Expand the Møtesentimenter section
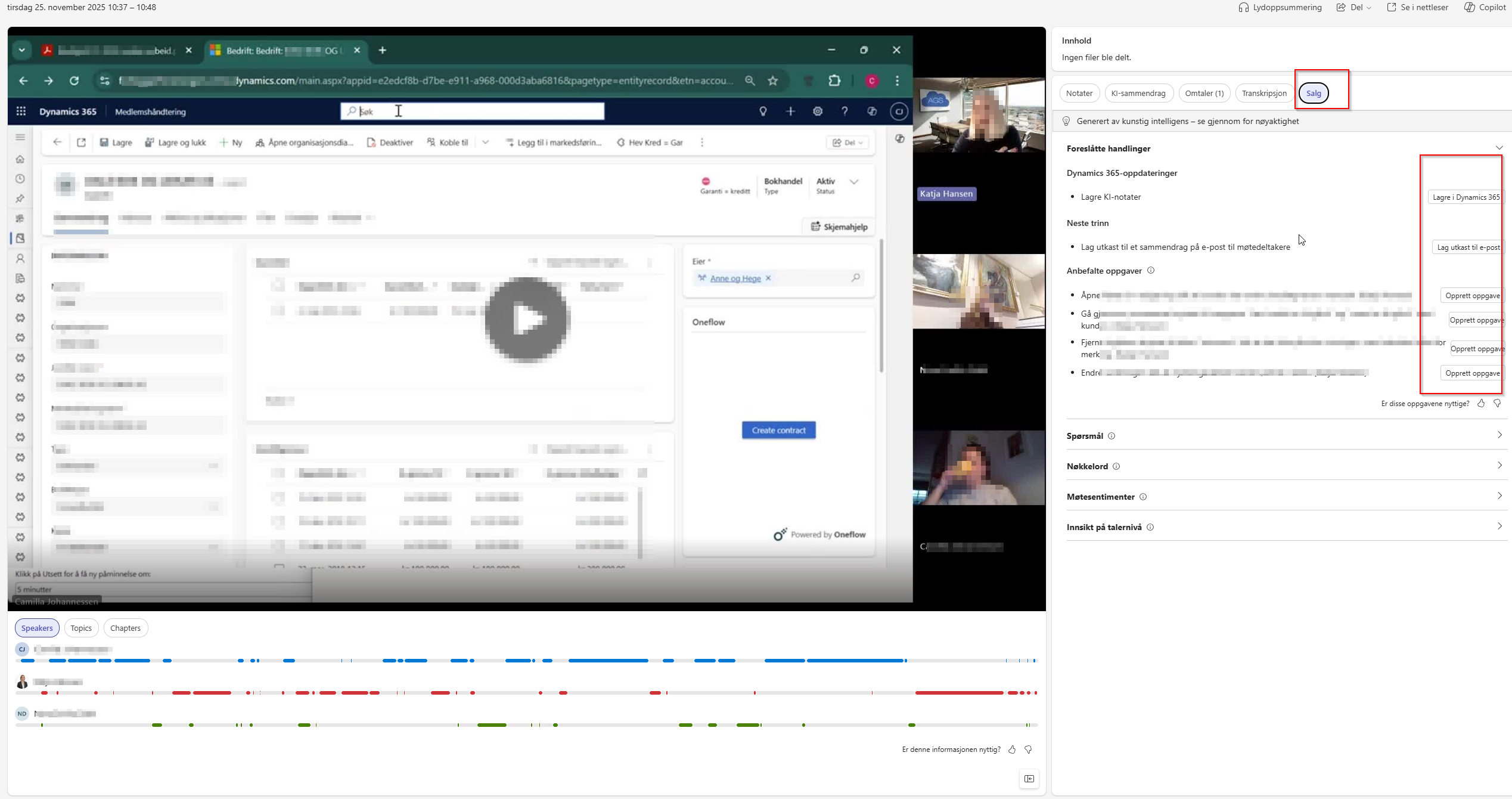This screenshot has width=1512, height=799. [1499, 496]
